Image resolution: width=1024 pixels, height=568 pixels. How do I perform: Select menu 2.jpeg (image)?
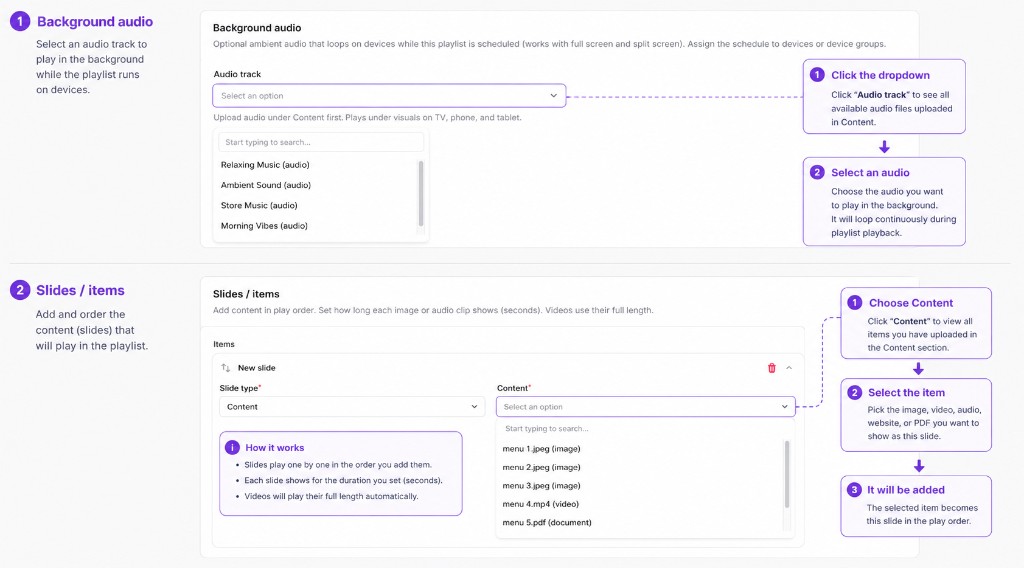541,467
